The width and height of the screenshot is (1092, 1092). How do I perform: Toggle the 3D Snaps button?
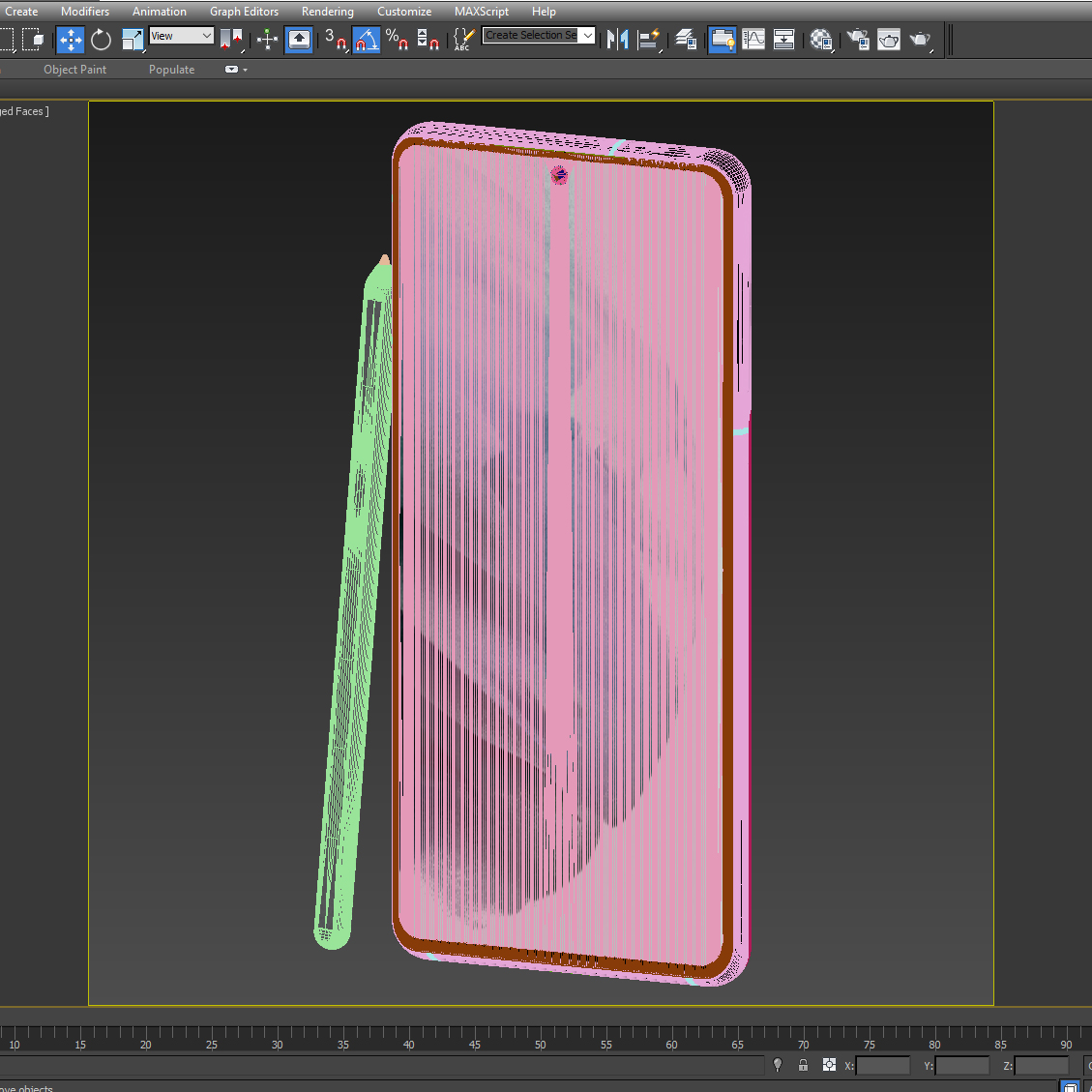point(335,40)
